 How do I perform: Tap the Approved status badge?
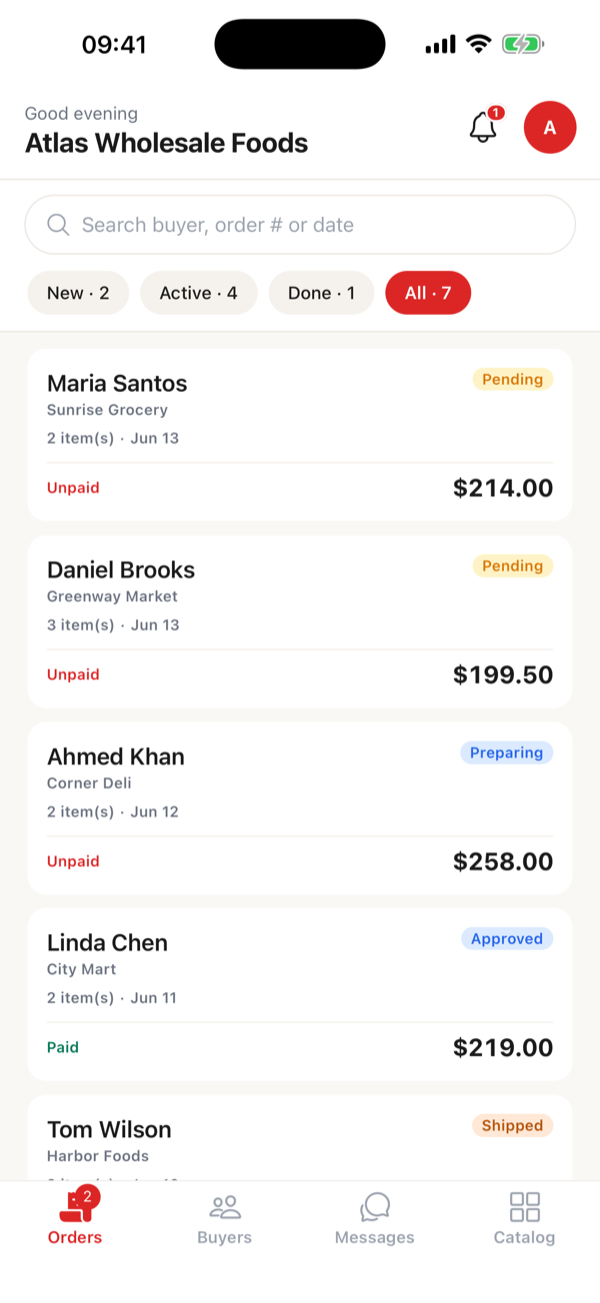point(506,939)
